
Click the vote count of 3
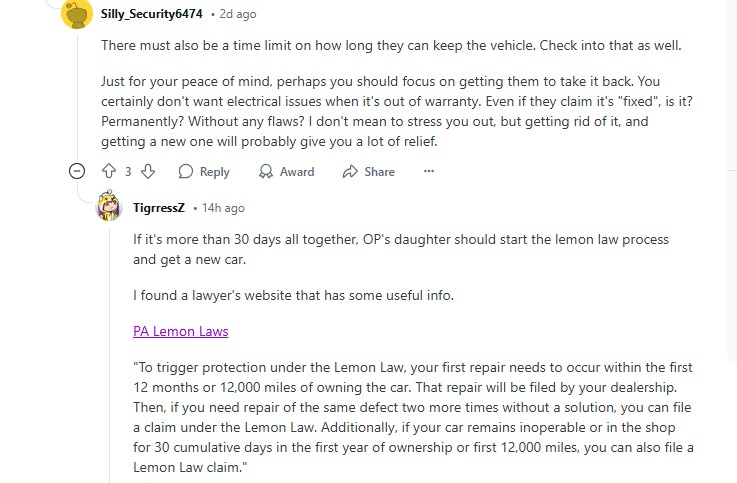(128, 172)
